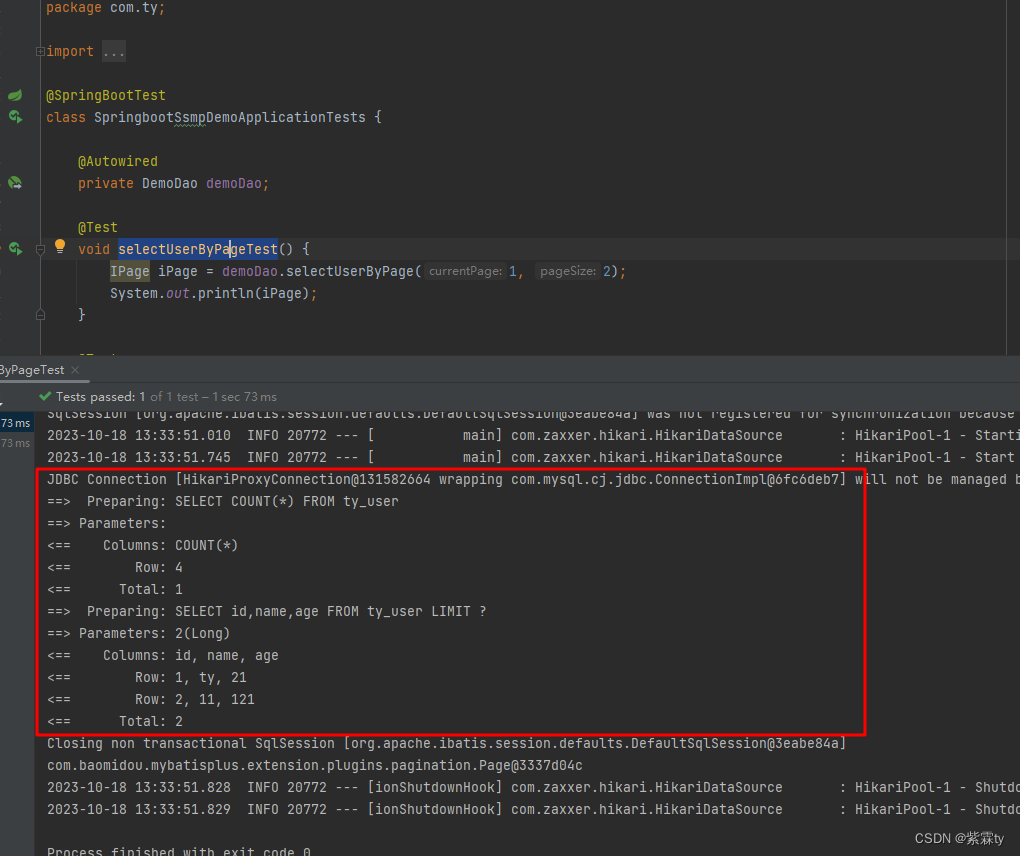Click 'Tests passed: 1' status text
1020x856 pixels.
tap(100, 397)
